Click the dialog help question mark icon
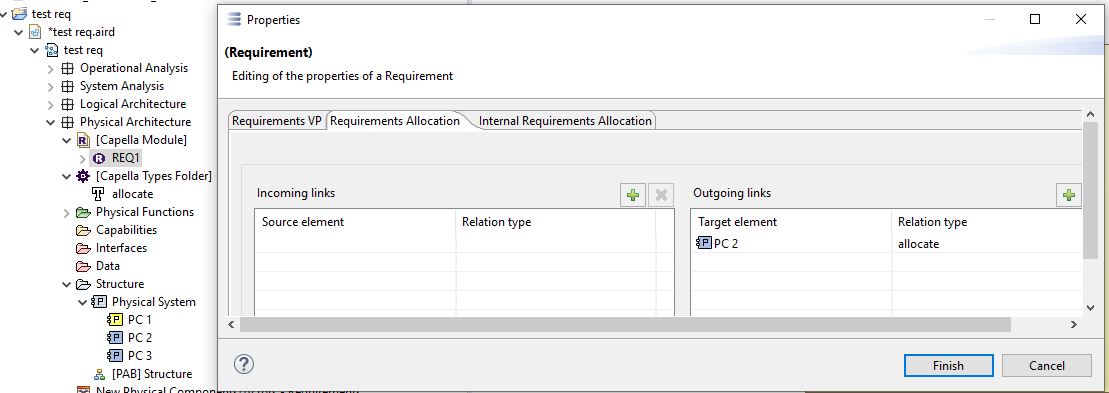1109x393 pixels. (243, 364)
